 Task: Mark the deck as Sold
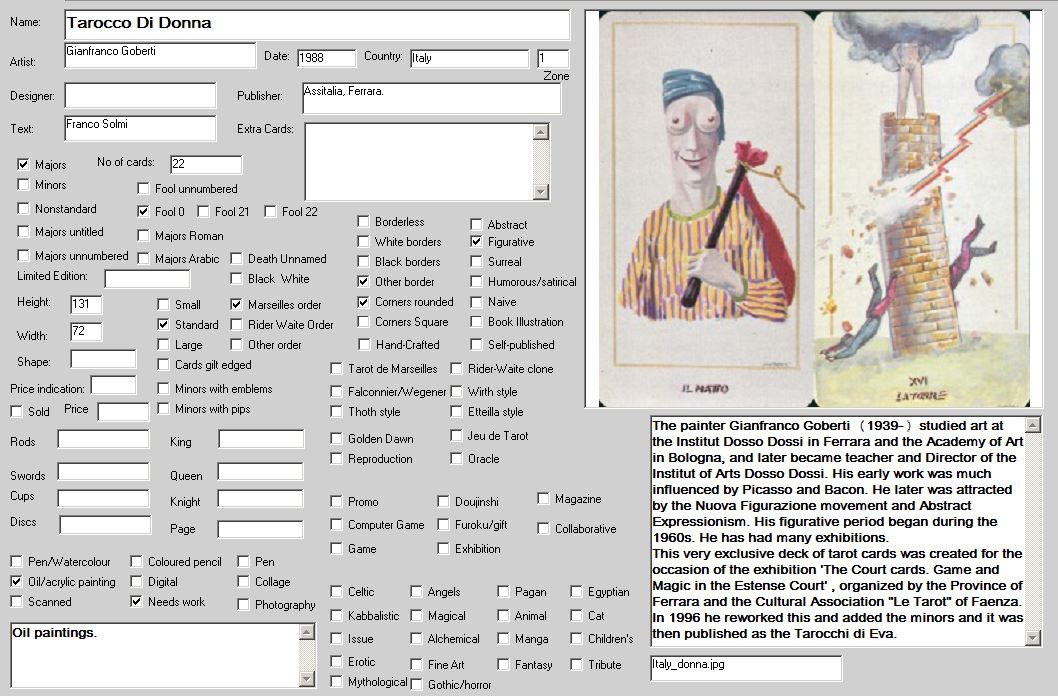[x=17, y=411]
